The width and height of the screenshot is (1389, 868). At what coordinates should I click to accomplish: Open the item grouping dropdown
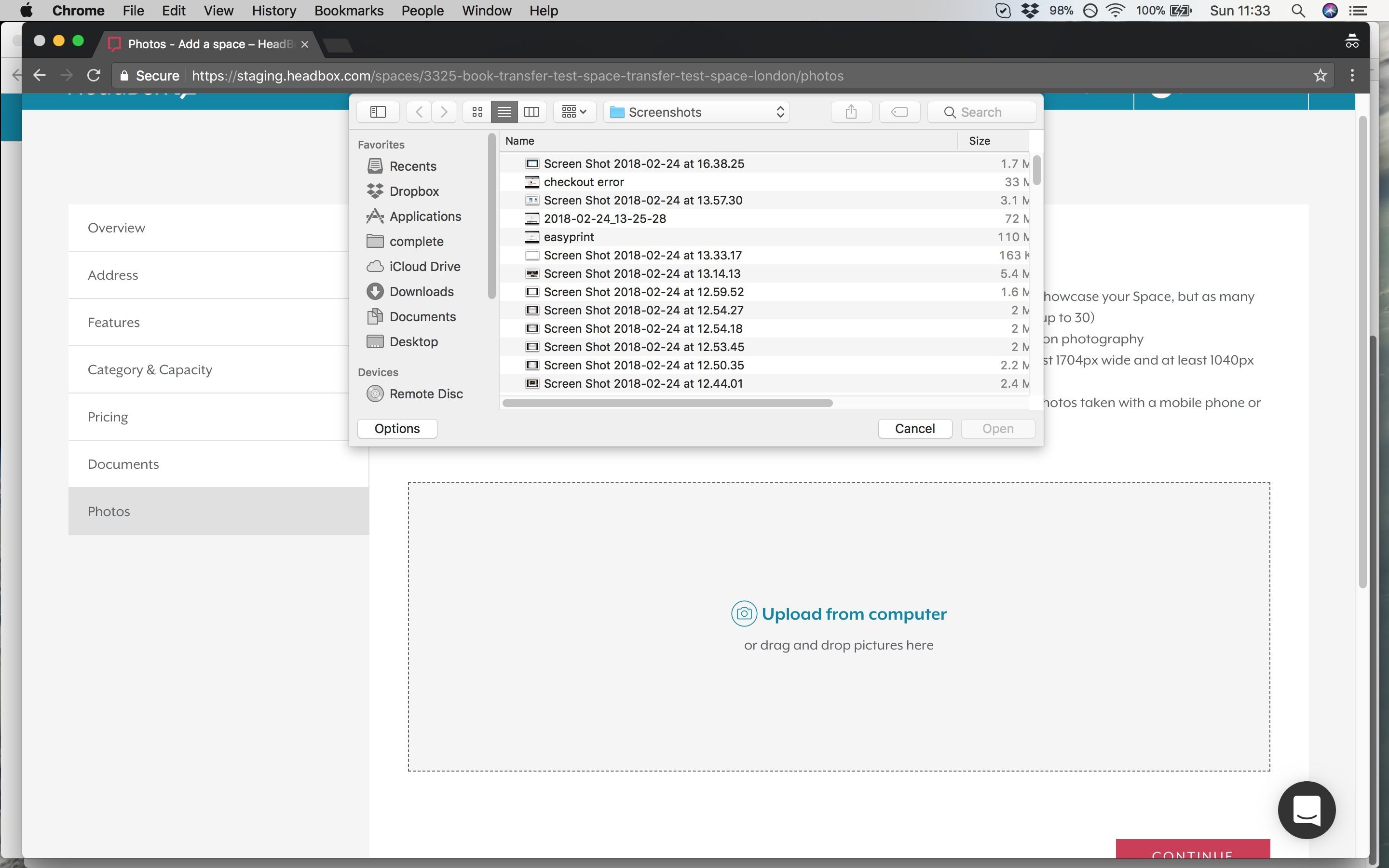point(573,112)
